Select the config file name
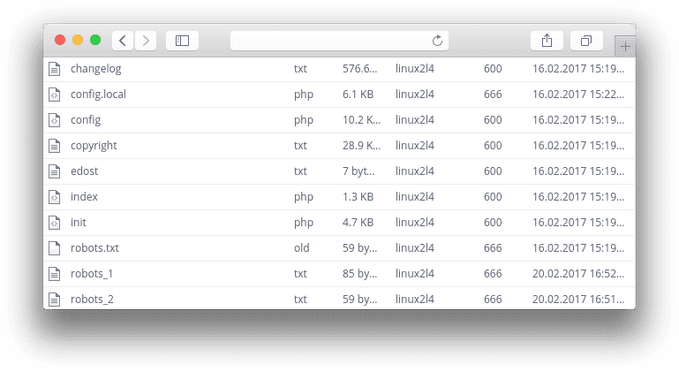Screen dimensions: 679x372 coord(86,120)
